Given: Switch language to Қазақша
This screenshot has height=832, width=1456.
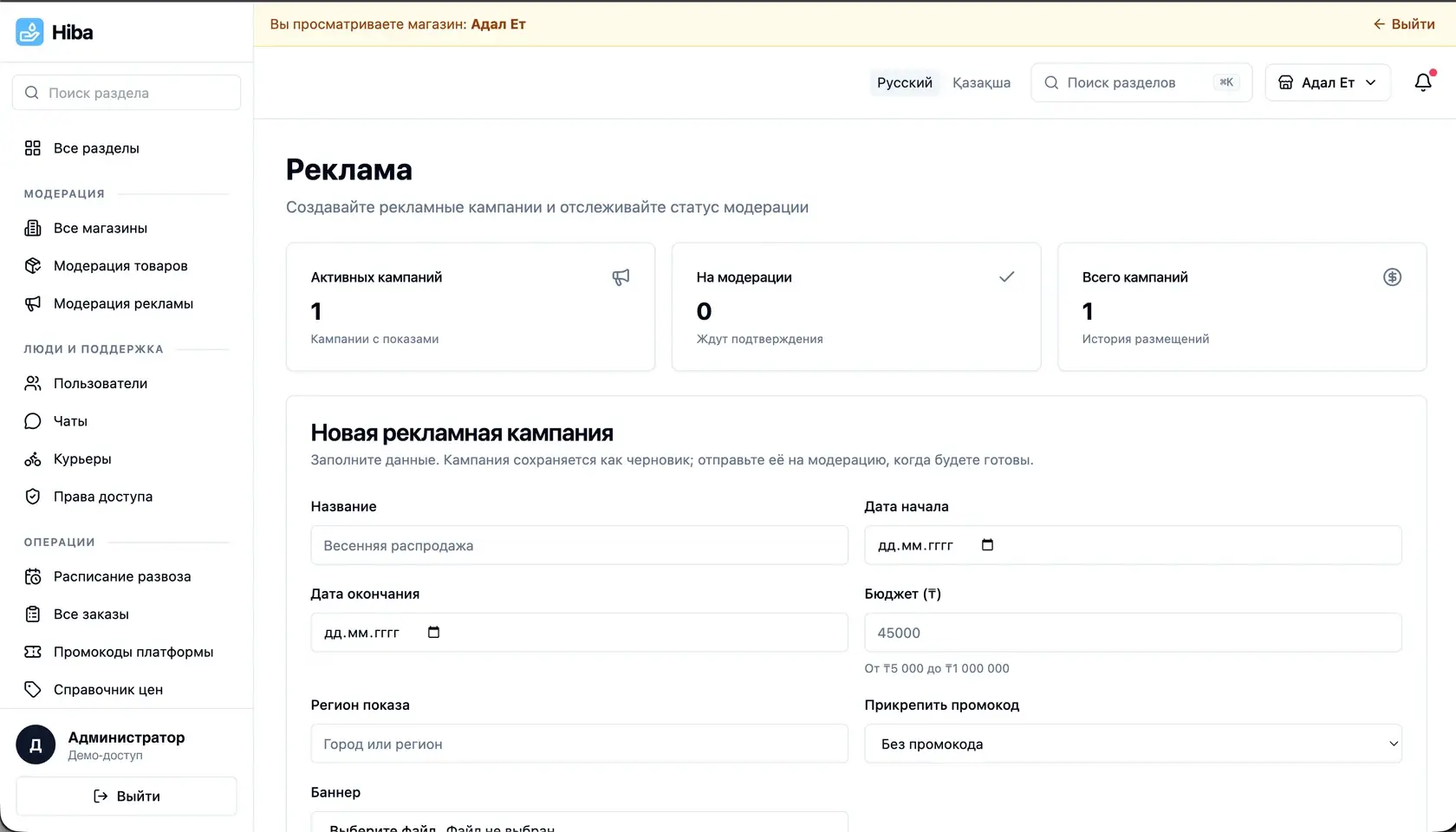Looking at the screenshot, I should click(x=981, y=82).
